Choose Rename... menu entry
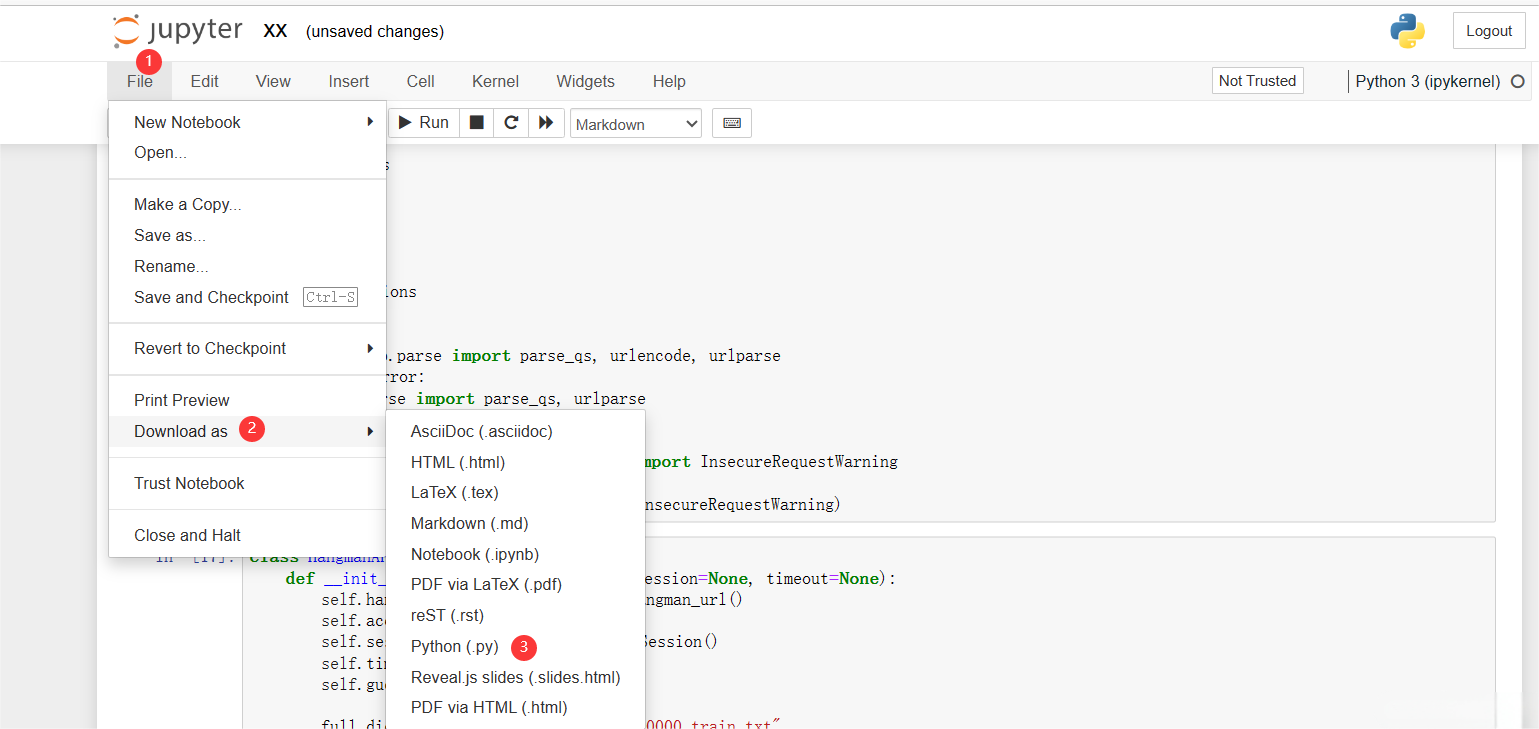This screenshot has height=729, width=1539. pyautogui.click(x=247, y=266)
